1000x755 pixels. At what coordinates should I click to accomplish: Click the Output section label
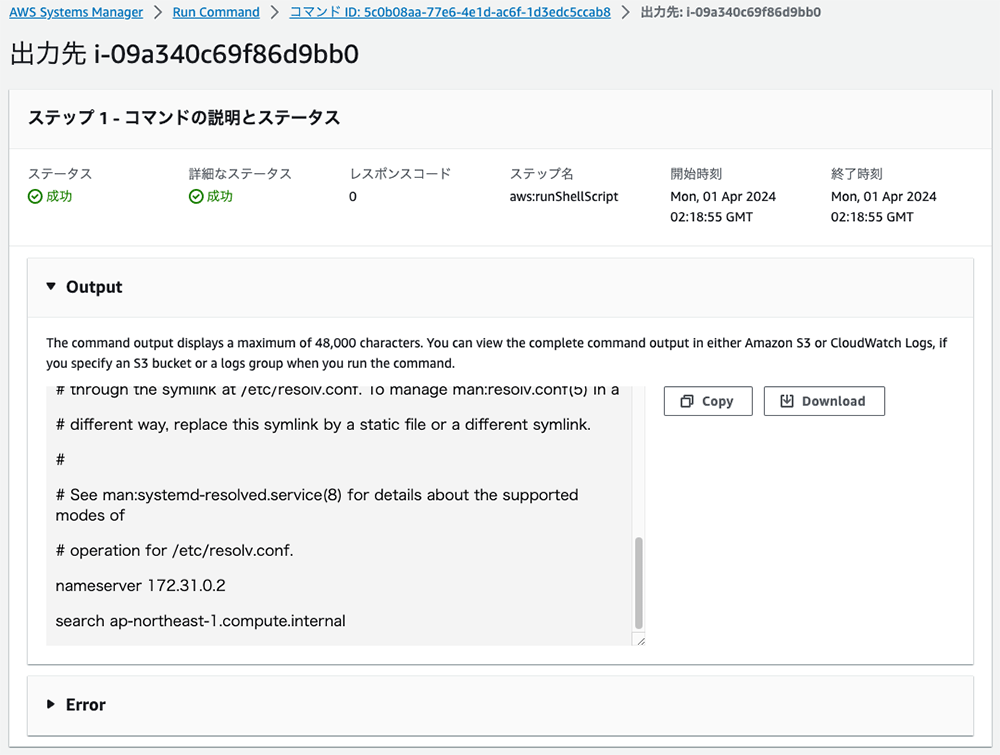[x=94, y=287]
